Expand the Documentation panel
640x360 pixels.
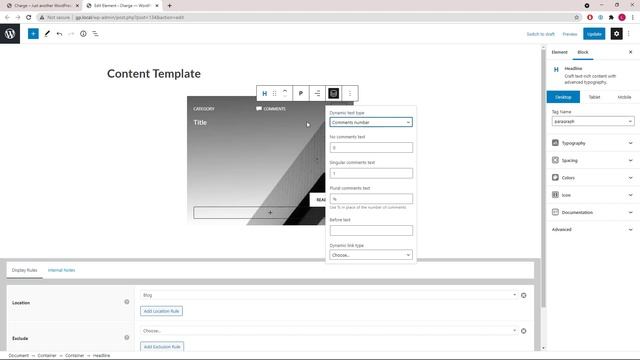tap(593, 212)
